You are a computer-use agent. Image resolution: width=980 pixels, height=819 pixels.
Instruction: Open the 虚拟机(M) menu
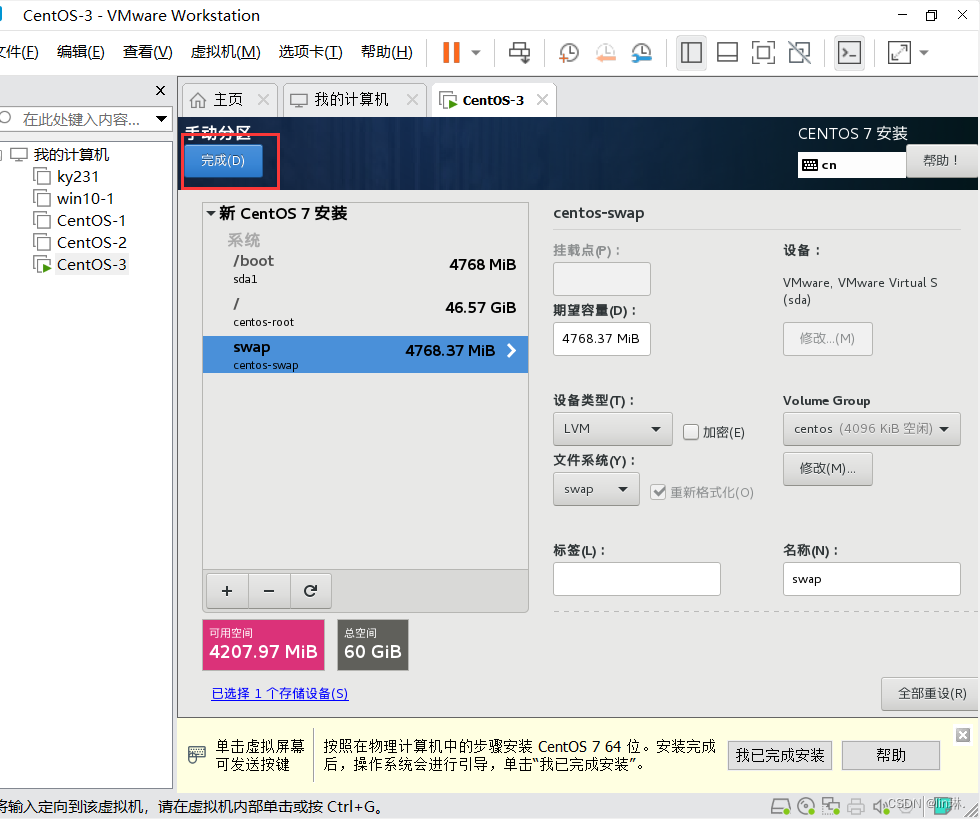[226, 51]
